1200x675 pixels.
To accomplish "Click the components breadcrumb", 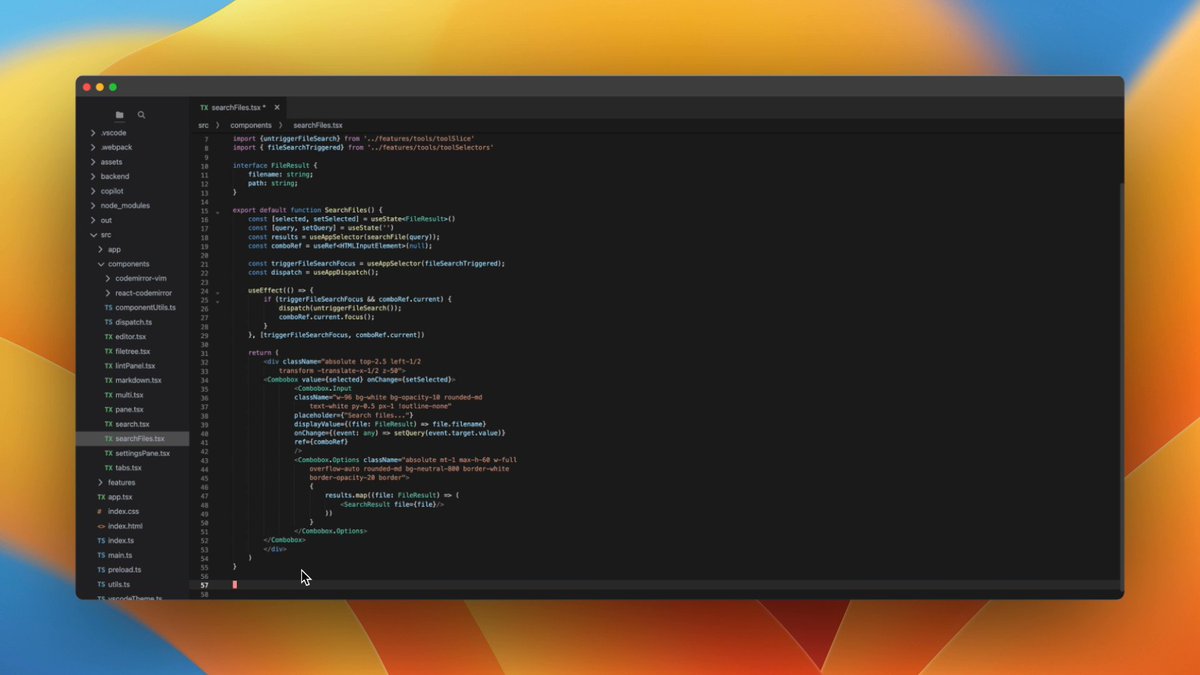I will [251, 125].
